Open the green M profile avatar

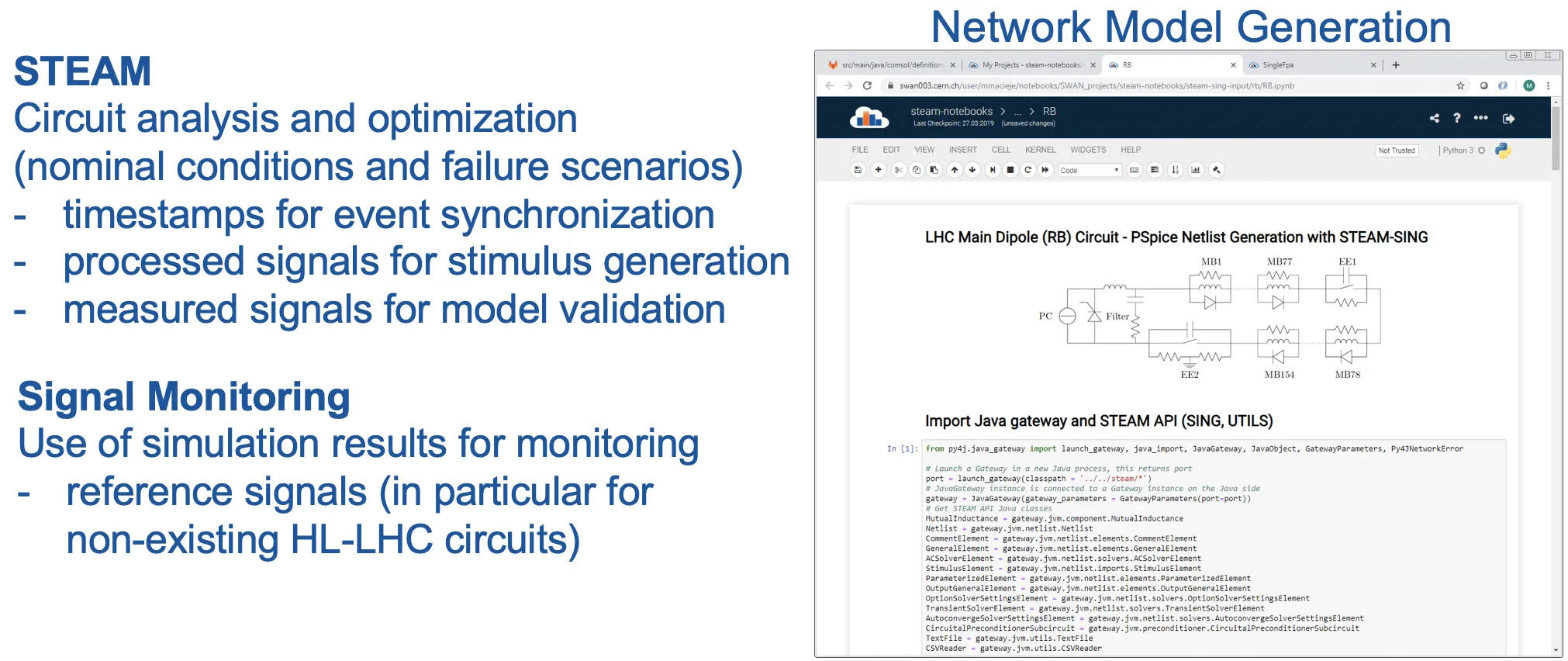1528,85
